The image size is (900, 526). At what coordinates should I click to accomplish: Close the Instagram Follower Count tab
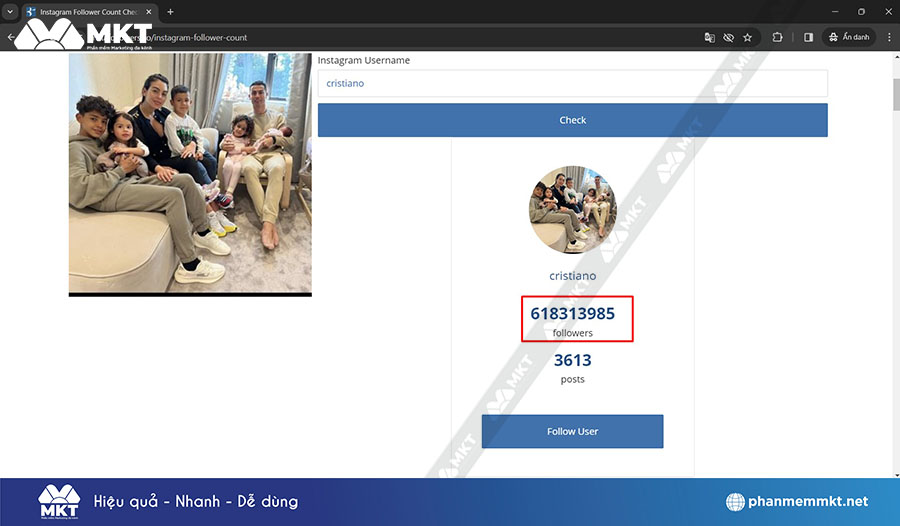click(x=149, y=11)
